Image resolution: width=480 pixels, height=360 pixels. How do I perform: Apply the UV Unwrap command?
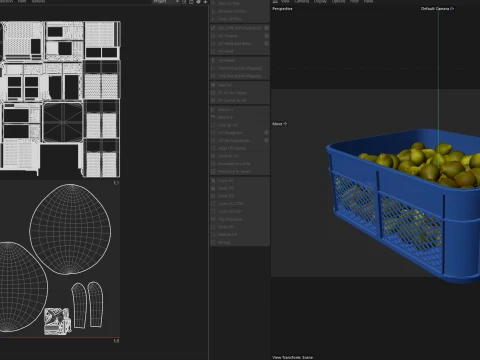coord(236,36)
